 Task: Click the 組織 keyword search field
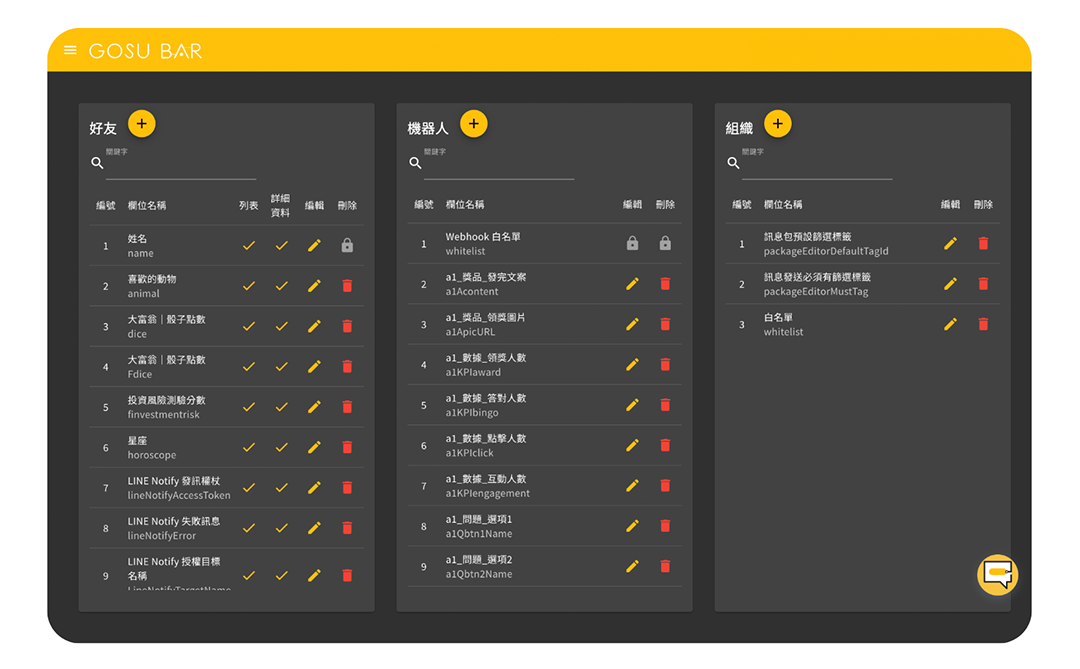click(817, 164)
